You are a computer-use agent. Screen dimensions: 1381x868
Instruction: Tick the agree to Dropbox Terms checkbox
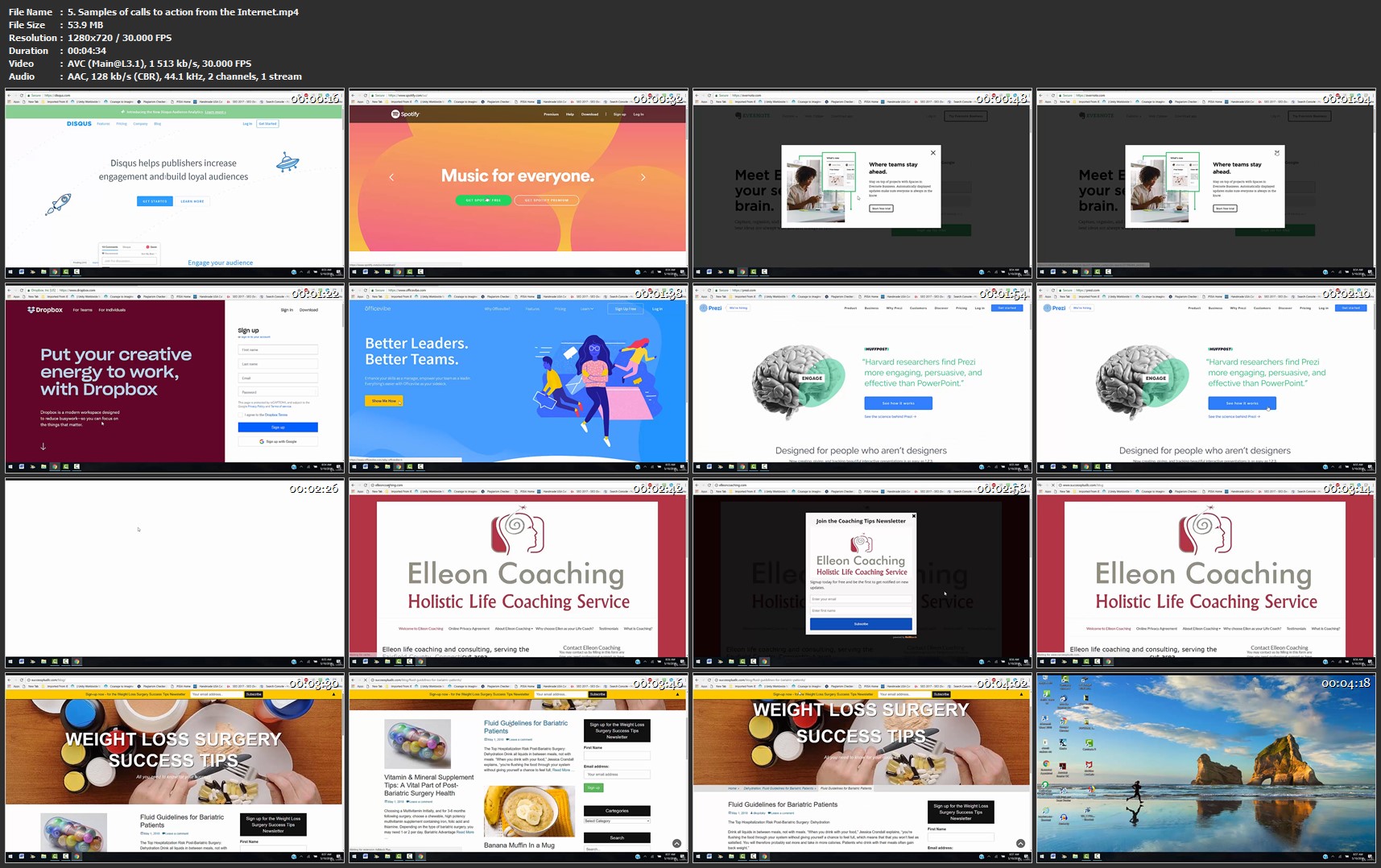coord(241,415)
